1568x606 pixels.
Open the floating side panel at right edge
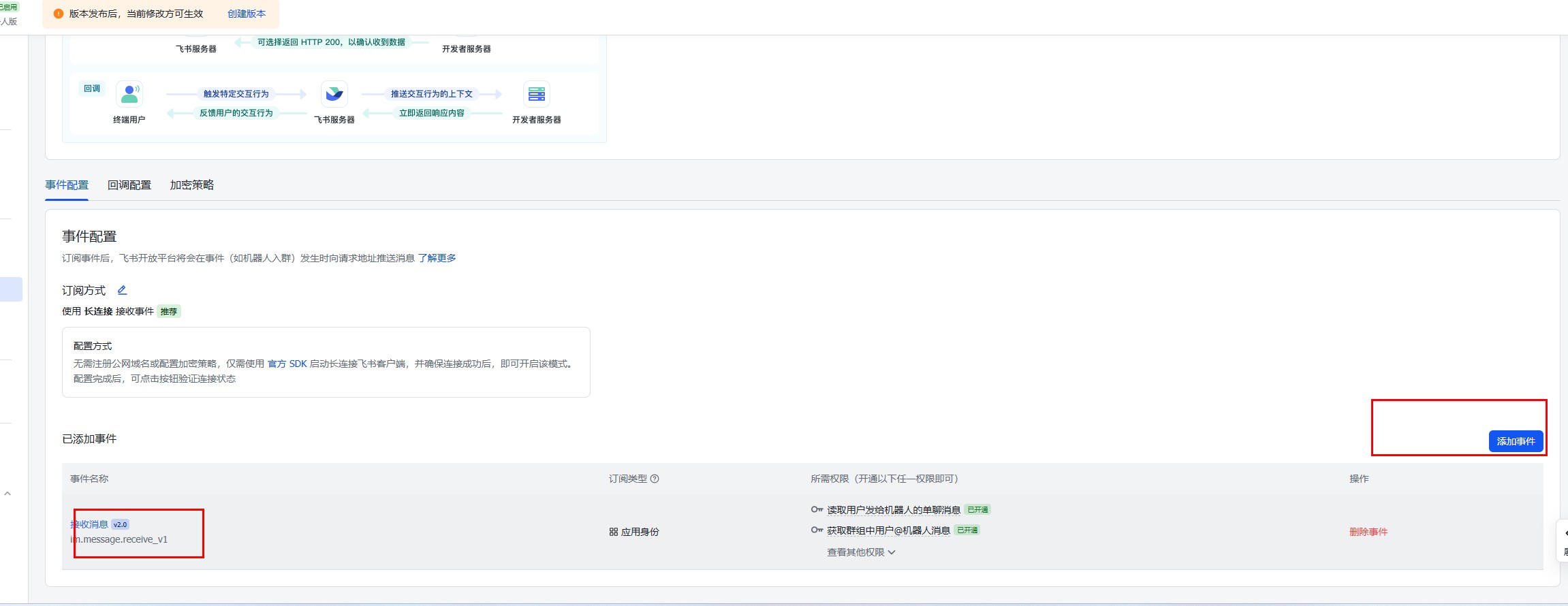pos(1563,541)
